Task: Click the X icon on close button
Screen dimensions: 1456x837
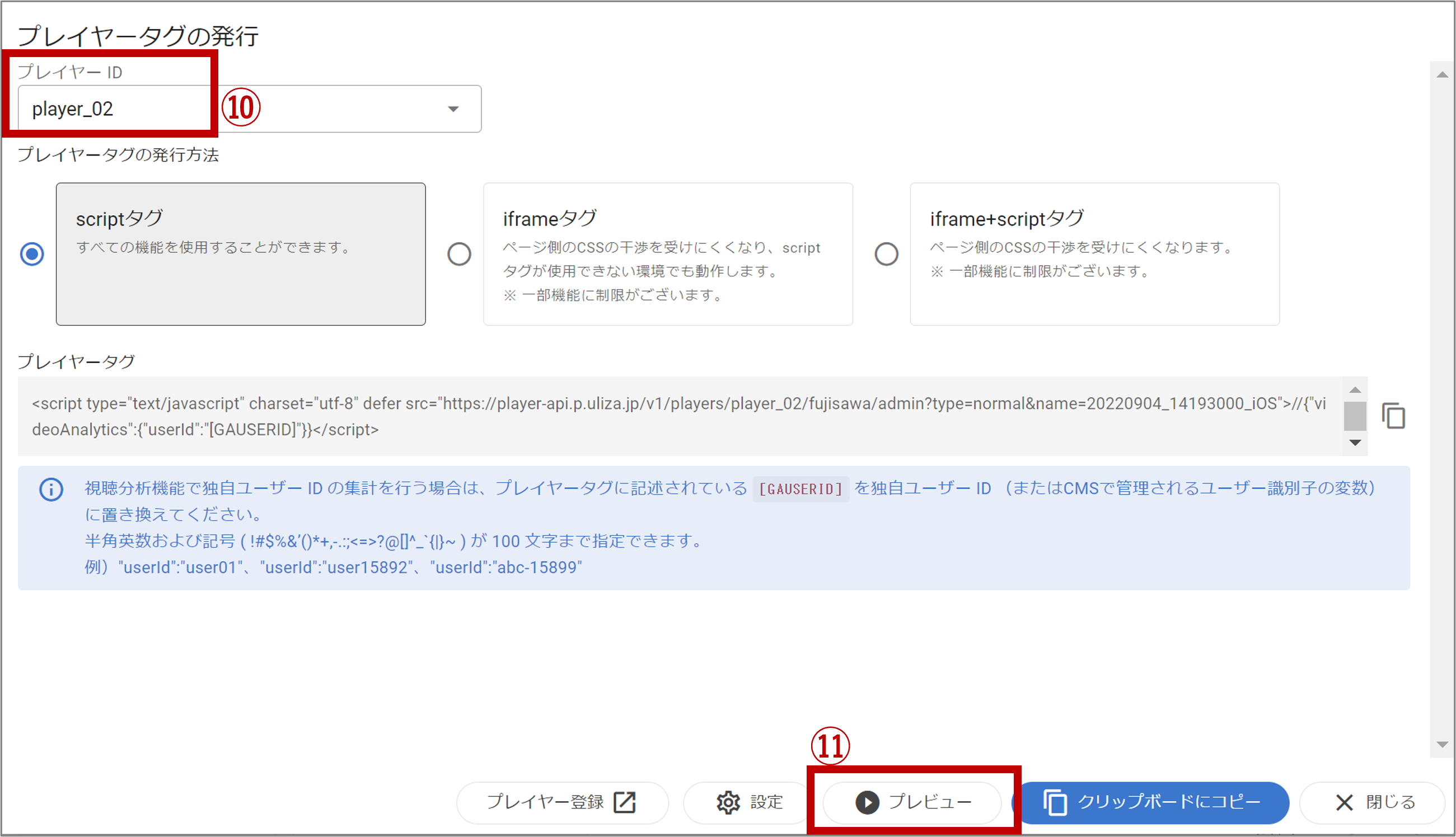Action: pyautogui.click(x=1344, y=802)
